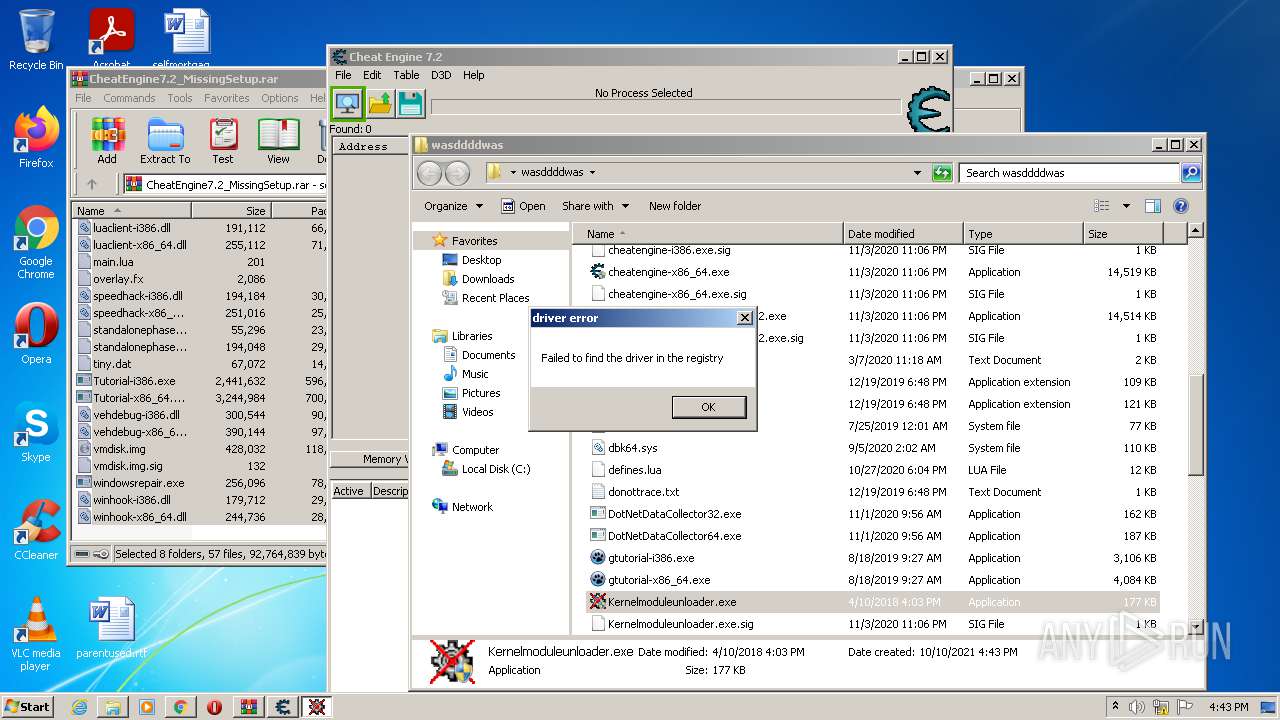1280x720 pixels.
Task: Open Skype desktop shortcut
Action: pos(36,432)
